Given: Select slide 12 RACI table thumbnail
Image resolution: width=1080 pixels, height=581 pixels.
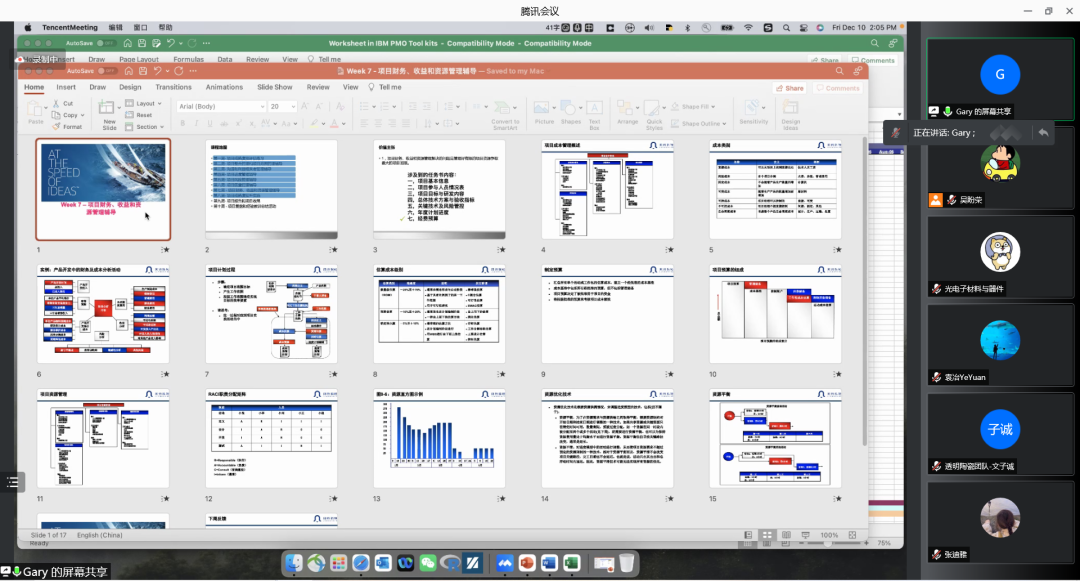Looking at the screenshot, I should coord(271,439).
